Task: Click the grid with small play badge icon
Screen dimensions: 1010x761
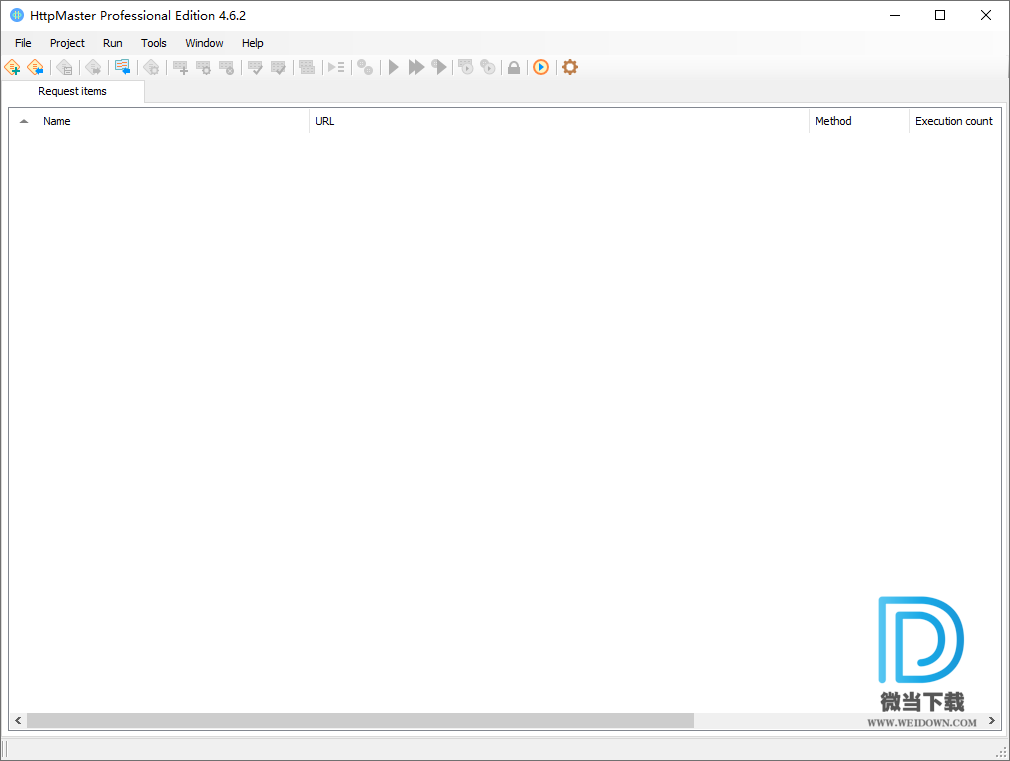Action: pyautogui.click(x=466, y=67)
